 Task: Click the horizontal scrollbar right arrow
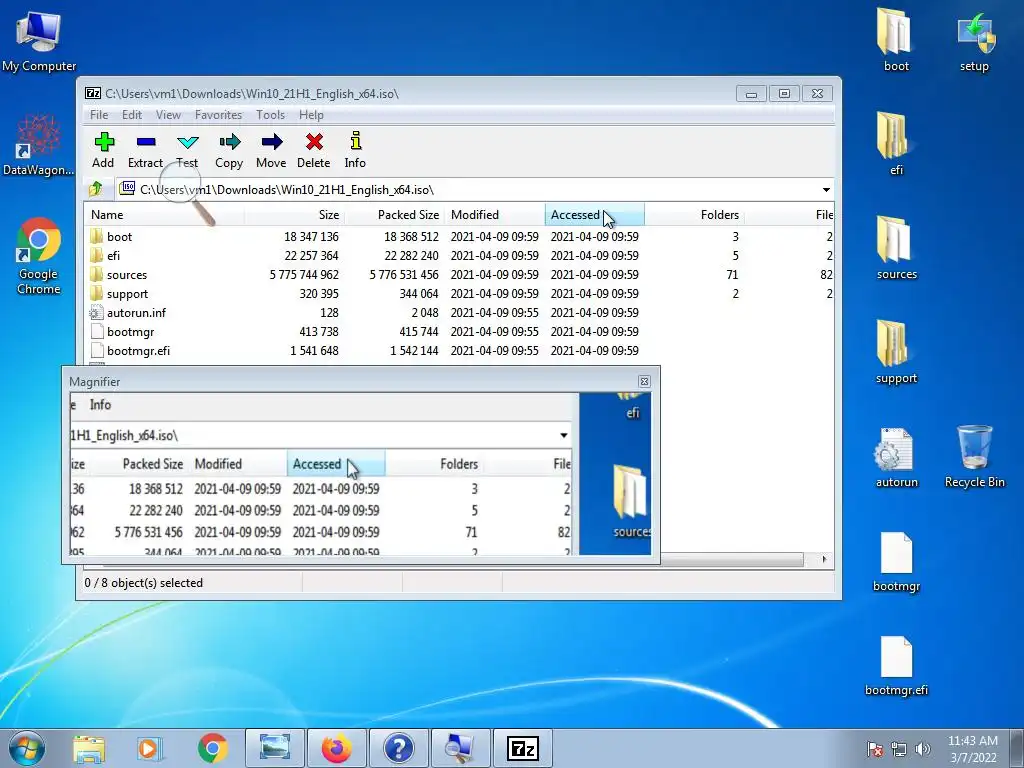824,560
